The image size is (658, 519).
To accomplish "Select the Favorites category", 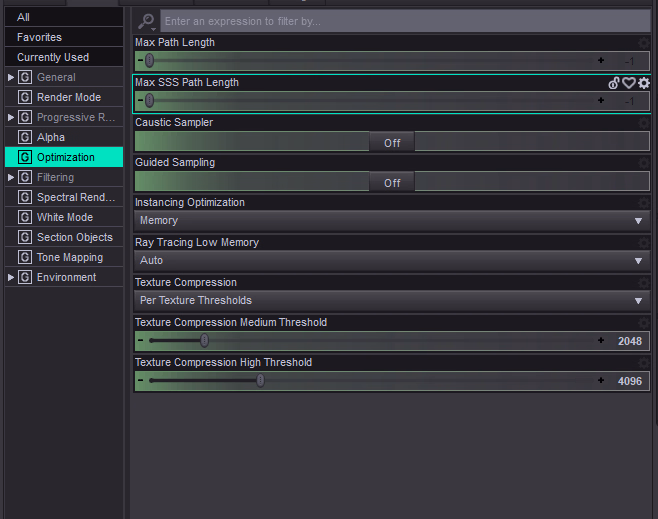I will pyautogui.click(x=64, y=37).
